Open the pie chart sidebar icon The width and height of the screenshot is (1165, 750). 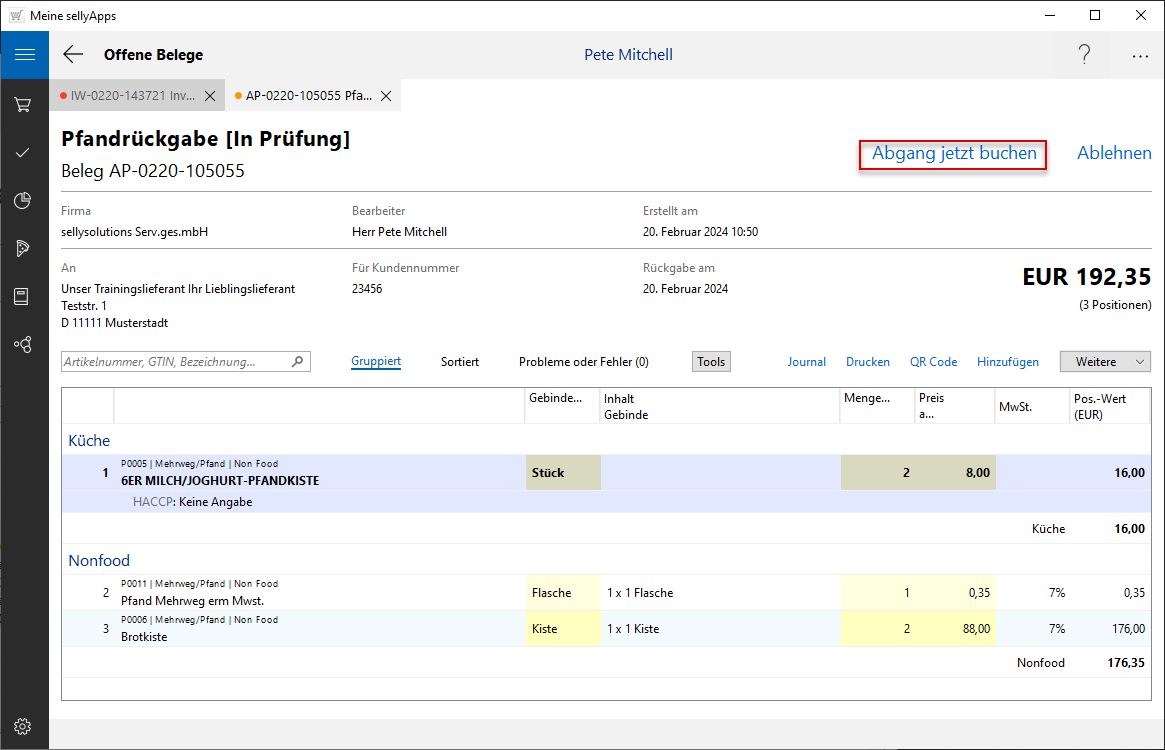[x=23, y=201]
